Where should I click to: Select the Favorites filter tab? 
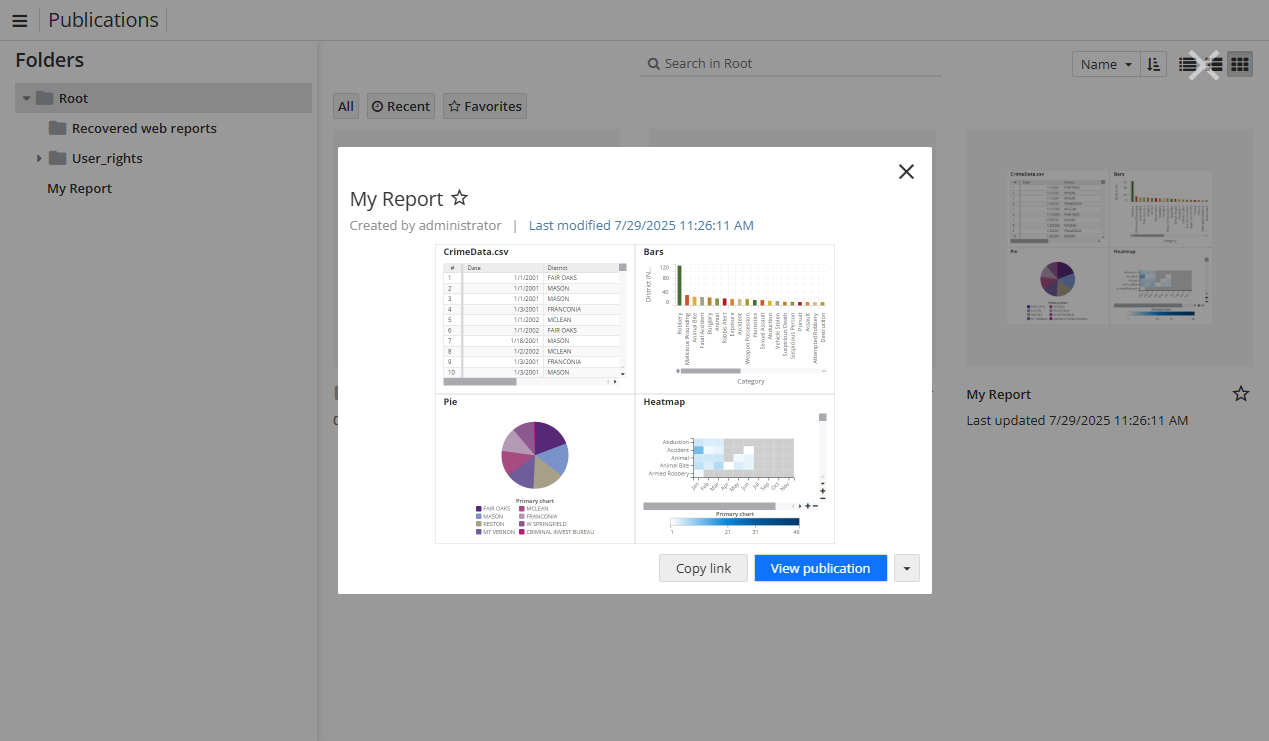(x=484, y=106)
